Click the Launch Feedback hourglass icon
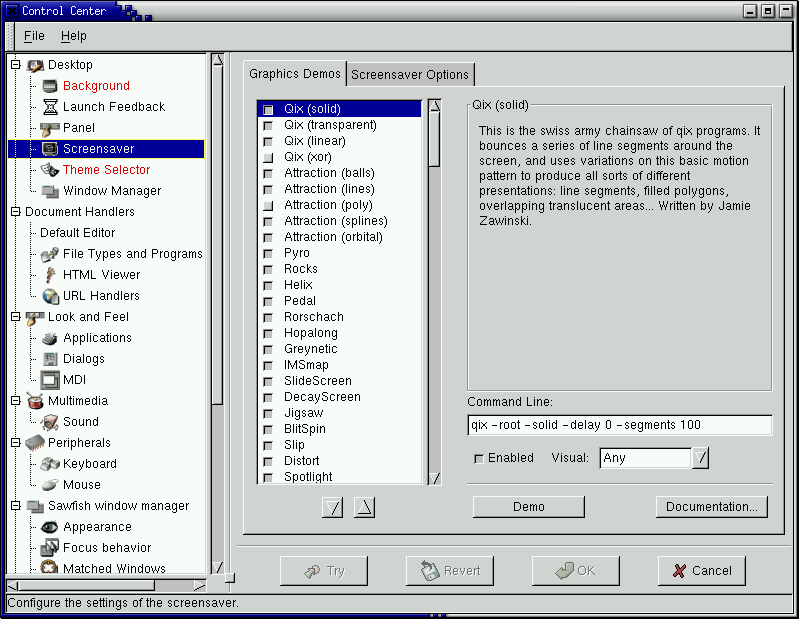799x619 pixels. [x=50, y=107]
